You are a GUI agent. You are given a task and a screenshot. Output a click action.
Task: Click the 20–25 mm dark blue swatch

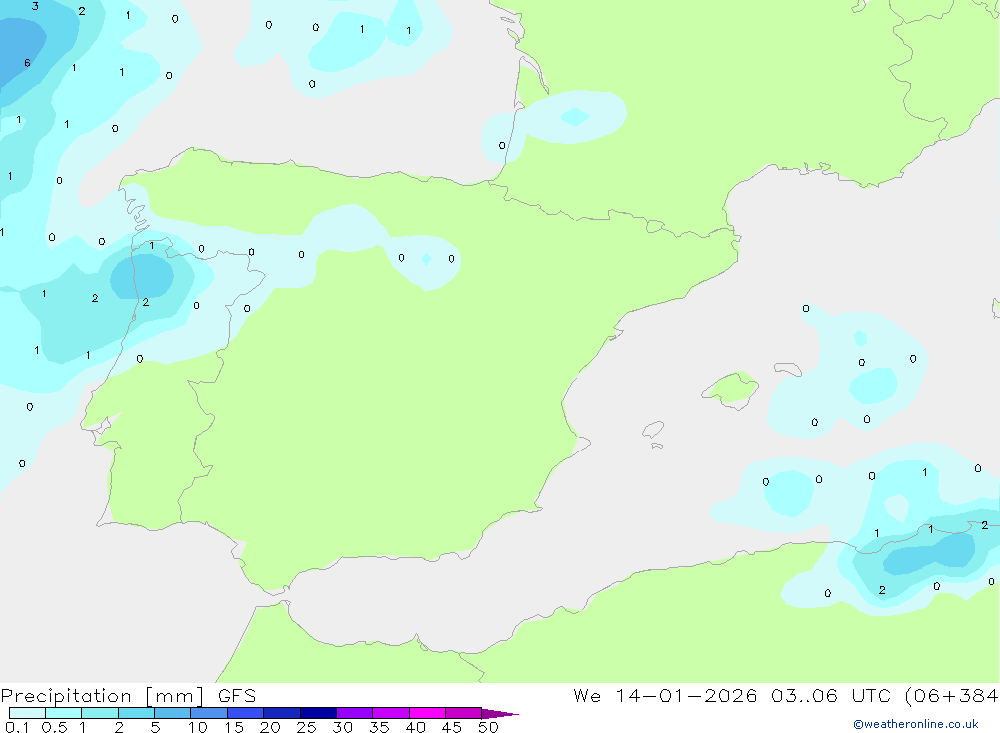282,713
